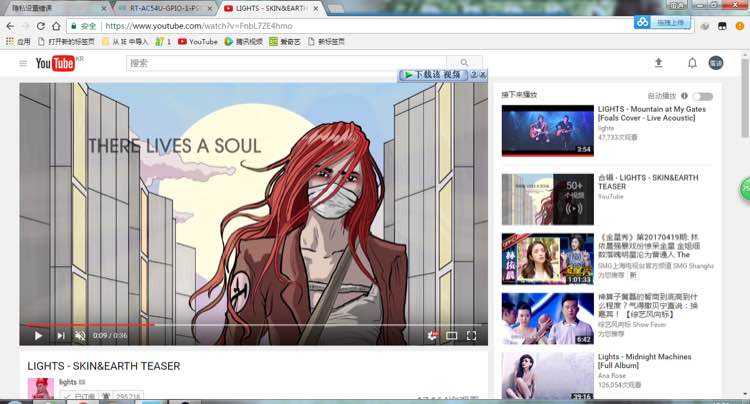
Task: Open the apps grid bookmark shortcut
Action: [x=18, y=42]
